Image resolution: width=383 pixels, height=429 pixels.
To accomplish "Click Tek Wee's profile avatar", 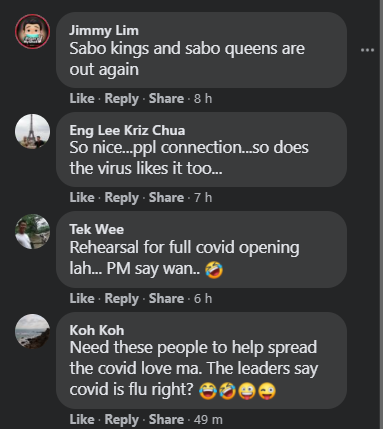I will click(x=32, y=231).
